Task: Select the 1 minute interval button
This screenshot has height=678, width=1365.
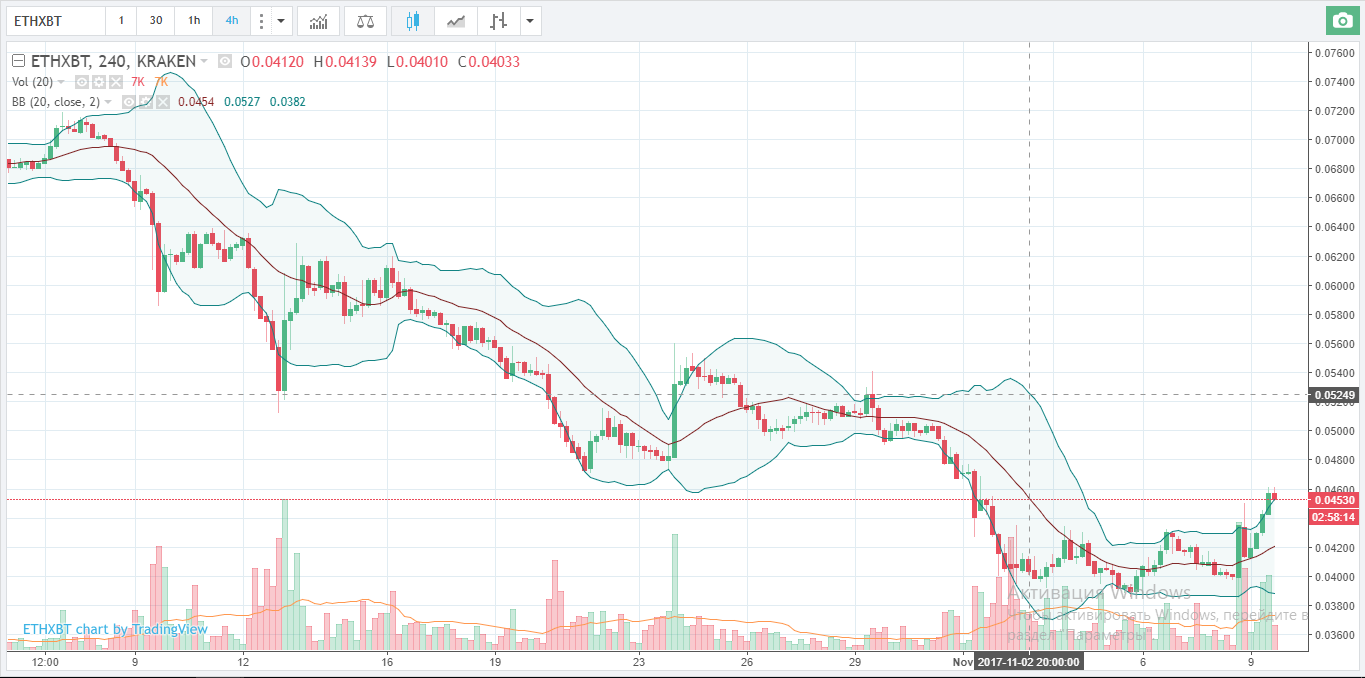Action: click(x=121, y=21)
